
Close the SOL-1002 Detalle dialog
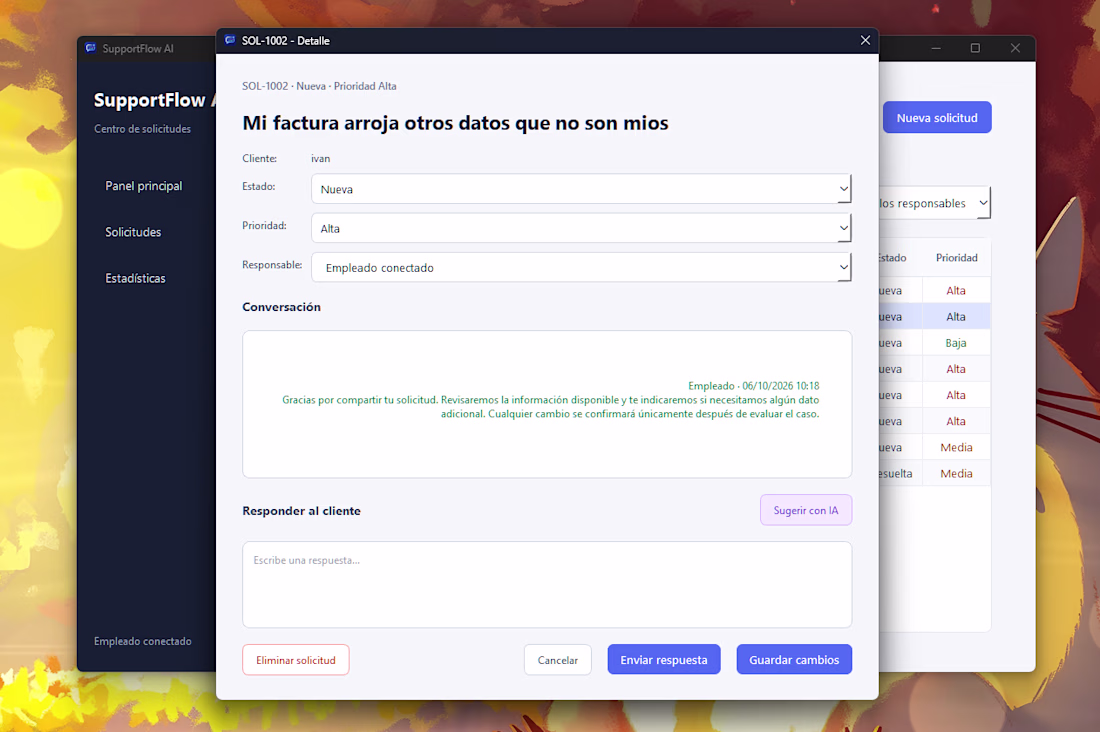tap(865, 41)
